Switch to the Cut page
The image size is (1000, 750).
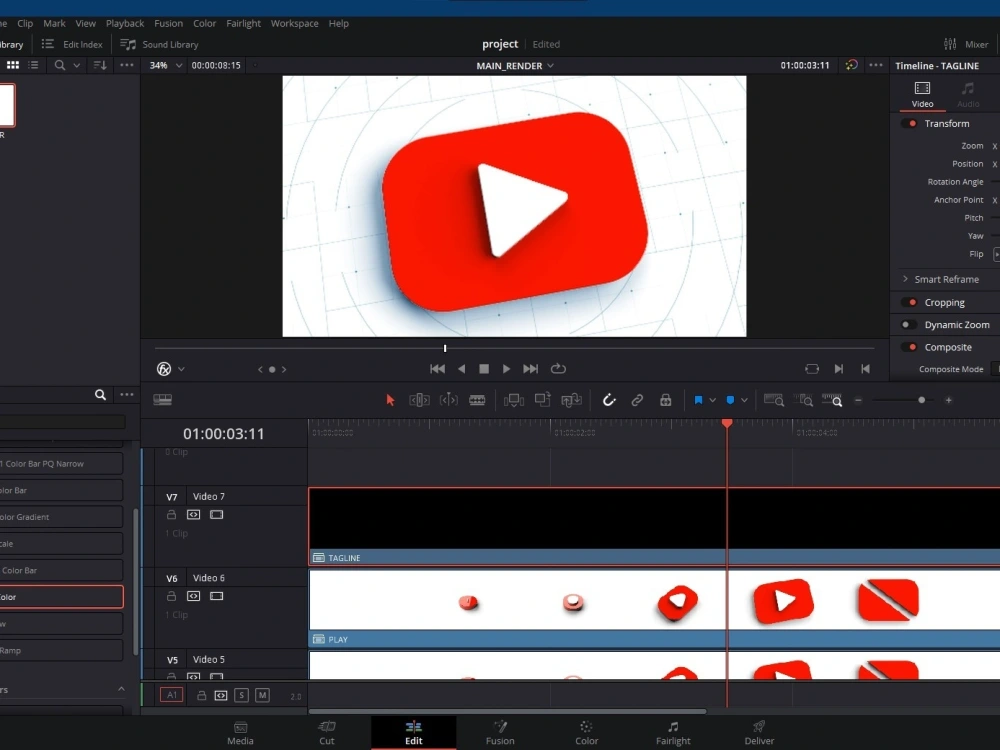[x=327, y=733]
